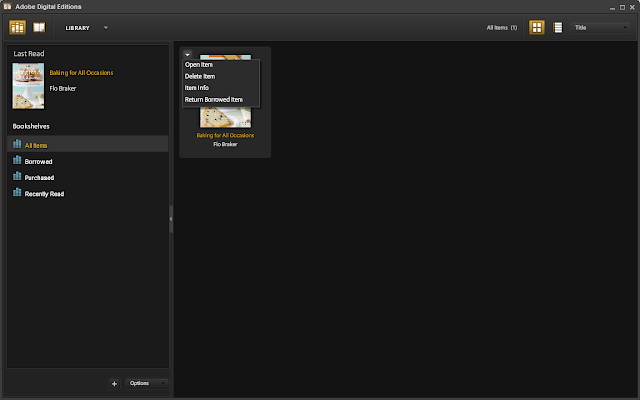Viewport: 640px width, 400px height.
Task: Click the book item menu arrow
Action: pos(187,54)
